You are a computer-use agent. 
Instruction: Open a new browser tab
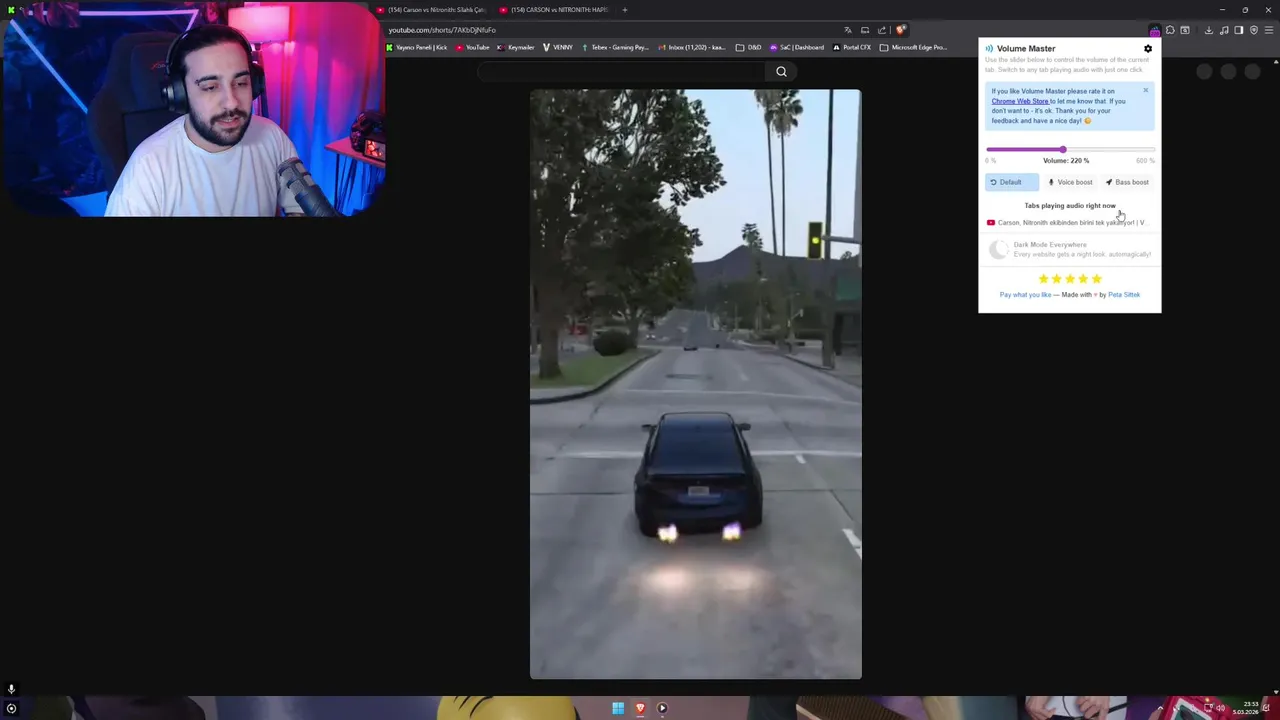click(x=624, y=10)
